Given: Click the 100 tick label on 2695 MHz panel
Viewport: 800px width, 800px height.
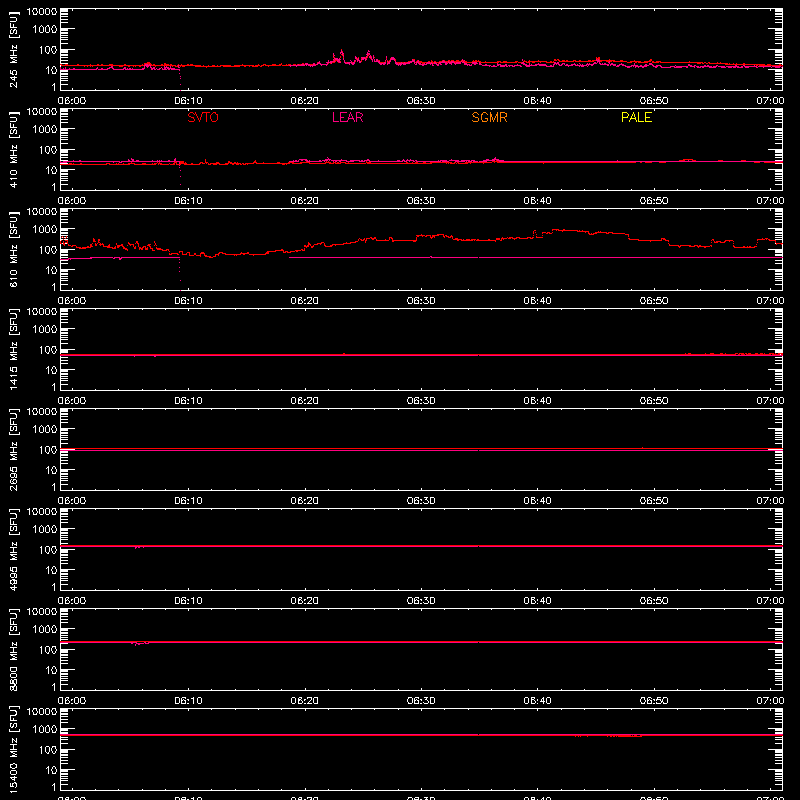Looking at the screenshot, I should click(x=48, y=450).
